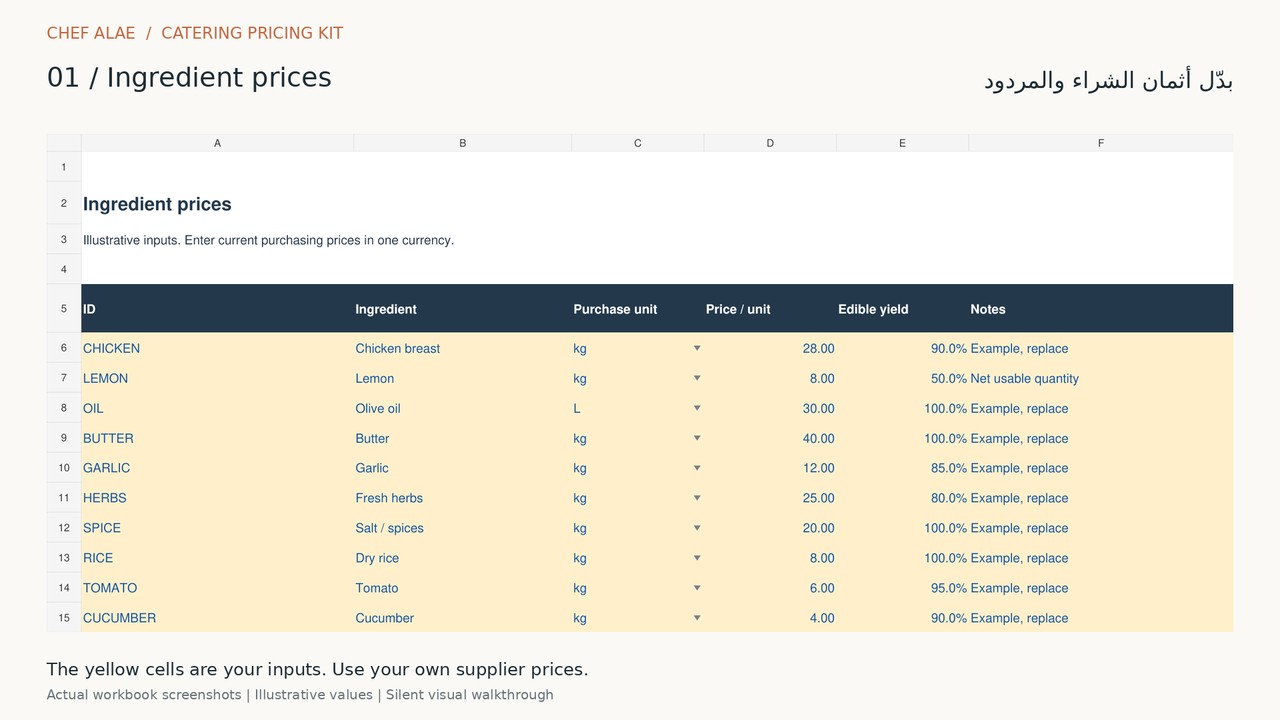Select column D header
Image resolution: width=1280 pixels, height=720 pixels.
(770, 143)
